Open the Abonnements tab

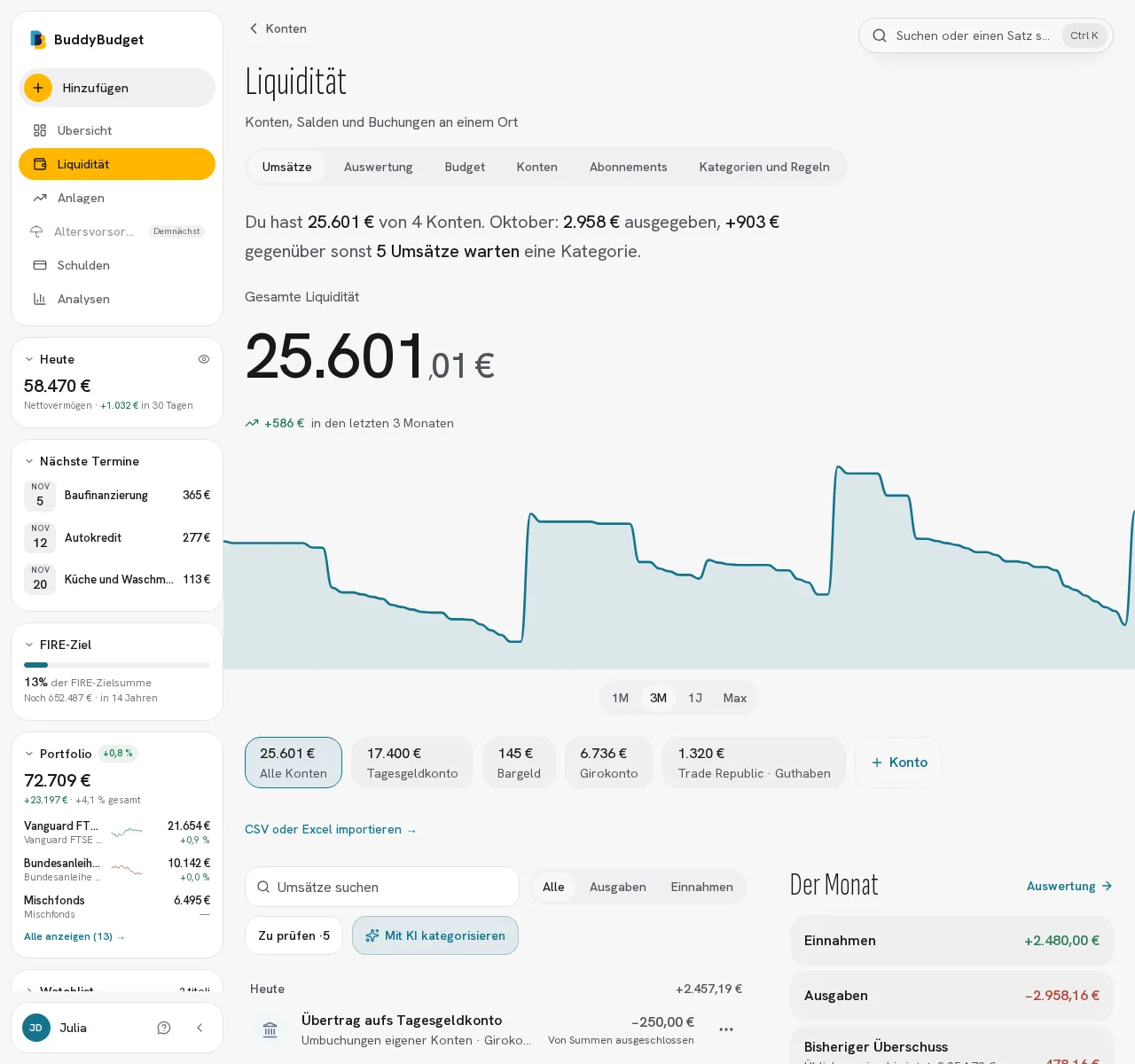[629, 167]
